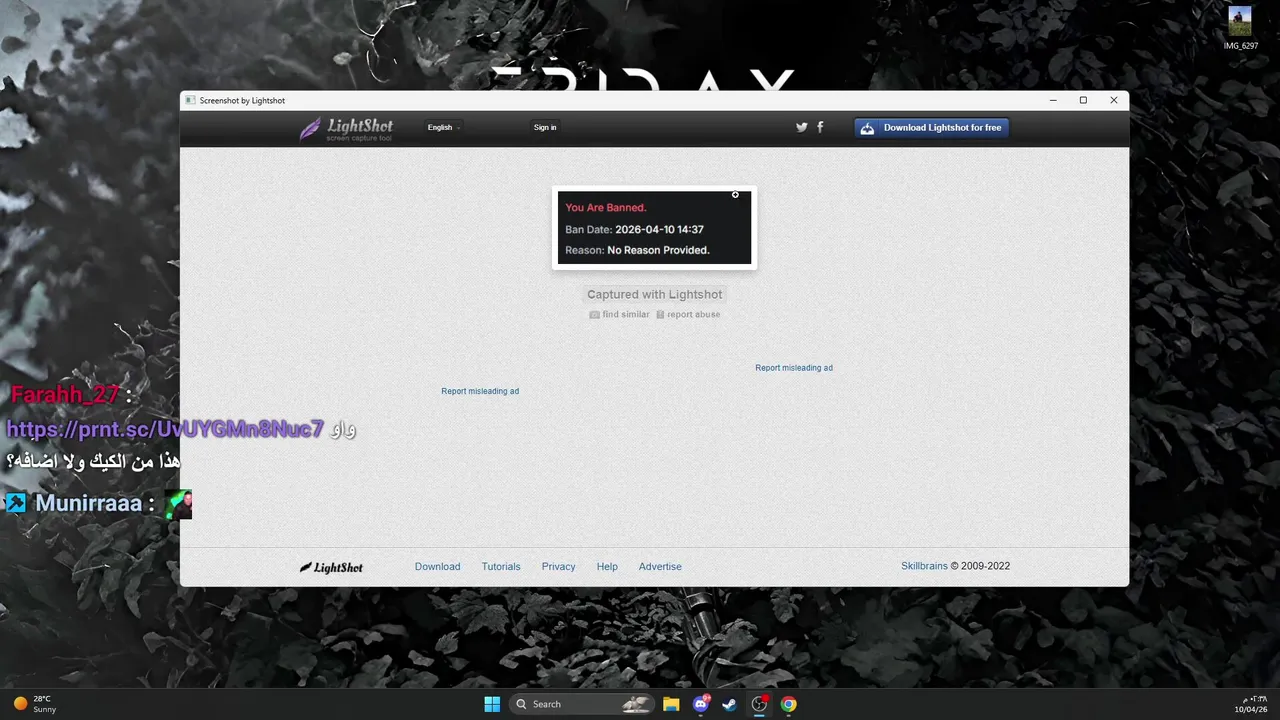Click the taskbar Search box
The width and height of the screenshot is (1280, 720).
[x=582, y=704]
